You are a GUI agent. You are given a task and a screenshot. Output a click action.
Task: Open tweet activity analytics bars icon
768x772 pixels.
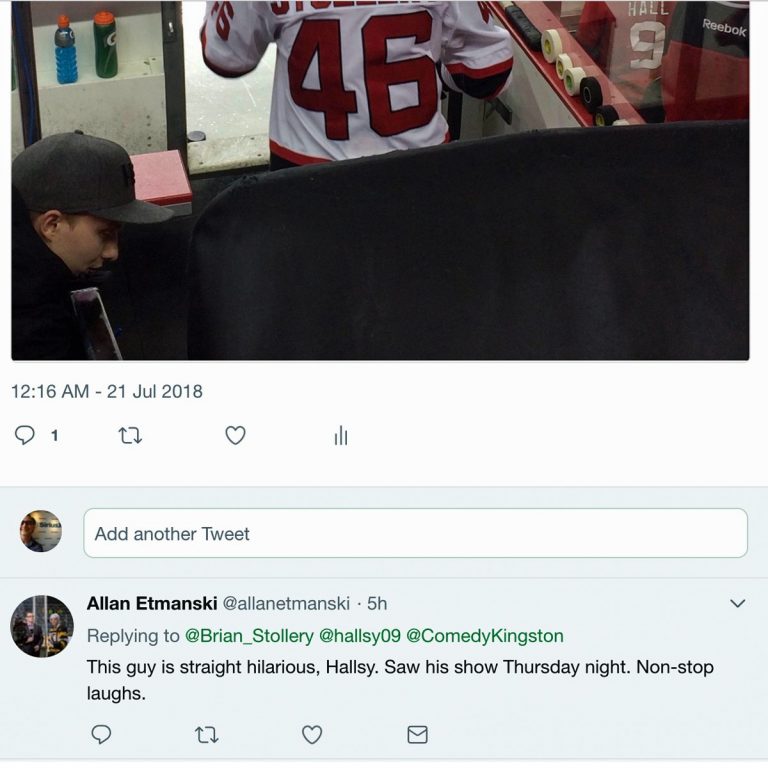point(341,435)
